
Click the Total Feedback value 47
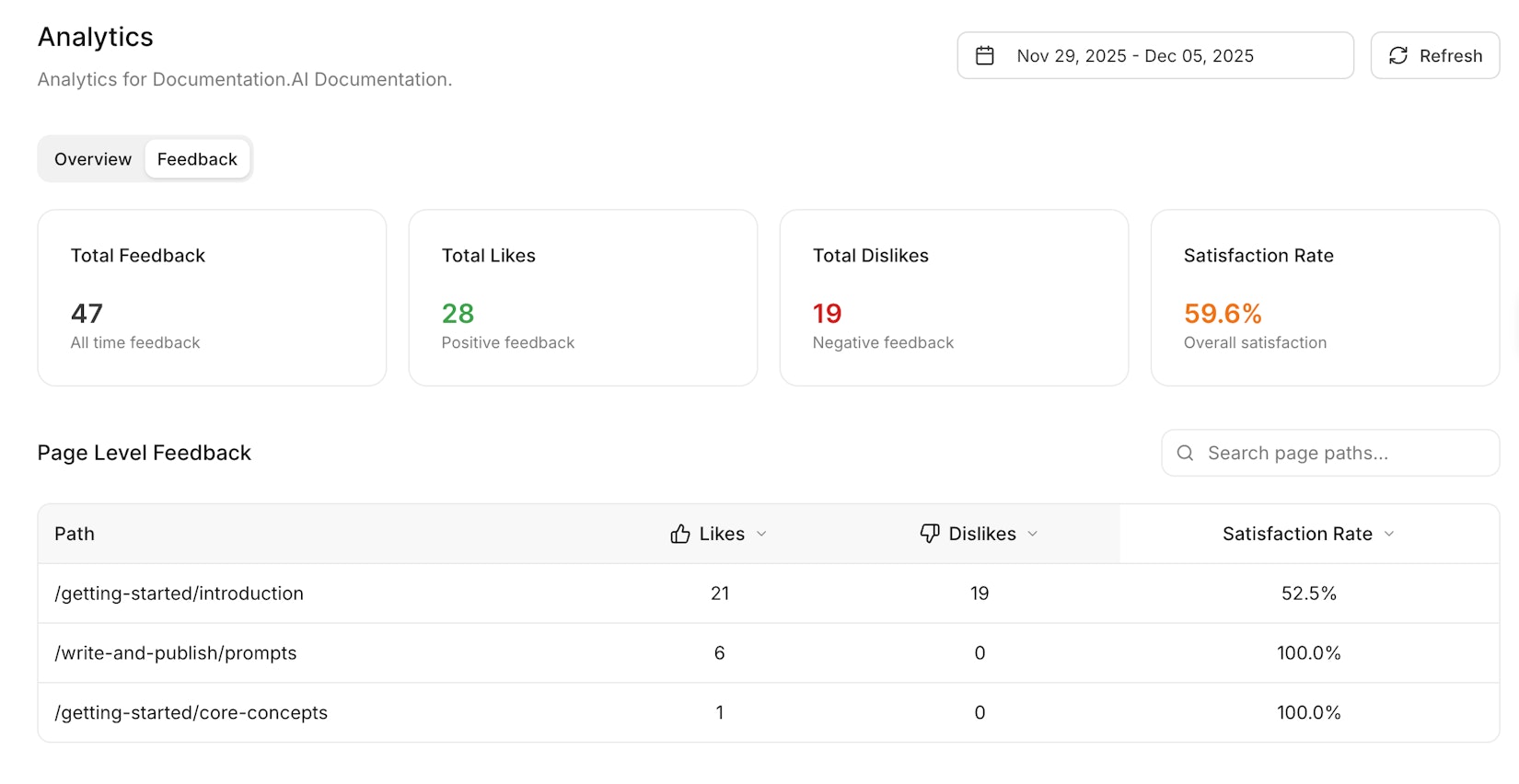pyautogui.click(x=87, y=314)
